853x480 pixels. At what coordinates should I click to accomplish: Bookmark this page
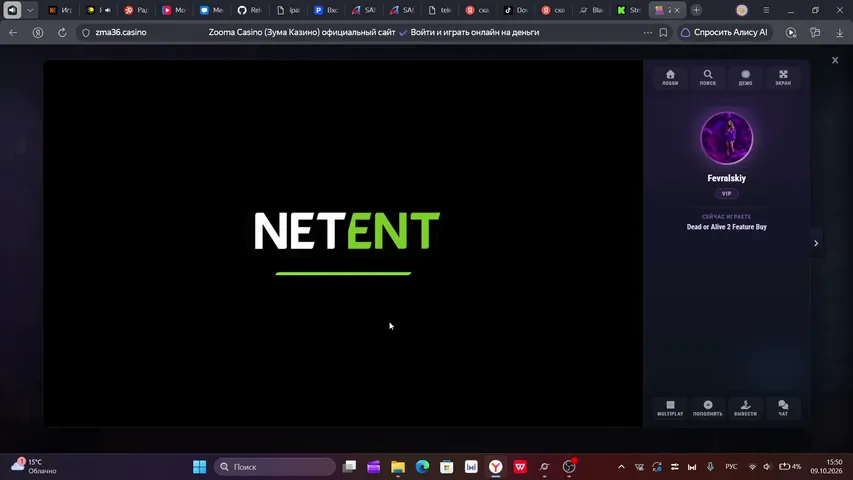(x=663, y=33)
